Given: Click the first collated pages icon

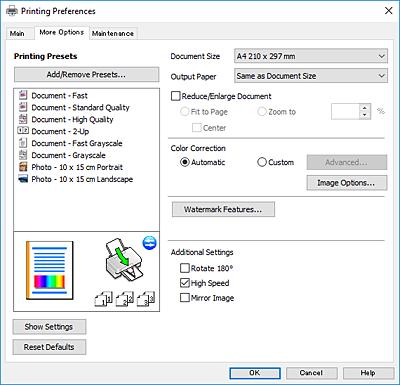Looking at the screenshot, I should [103, 298].
